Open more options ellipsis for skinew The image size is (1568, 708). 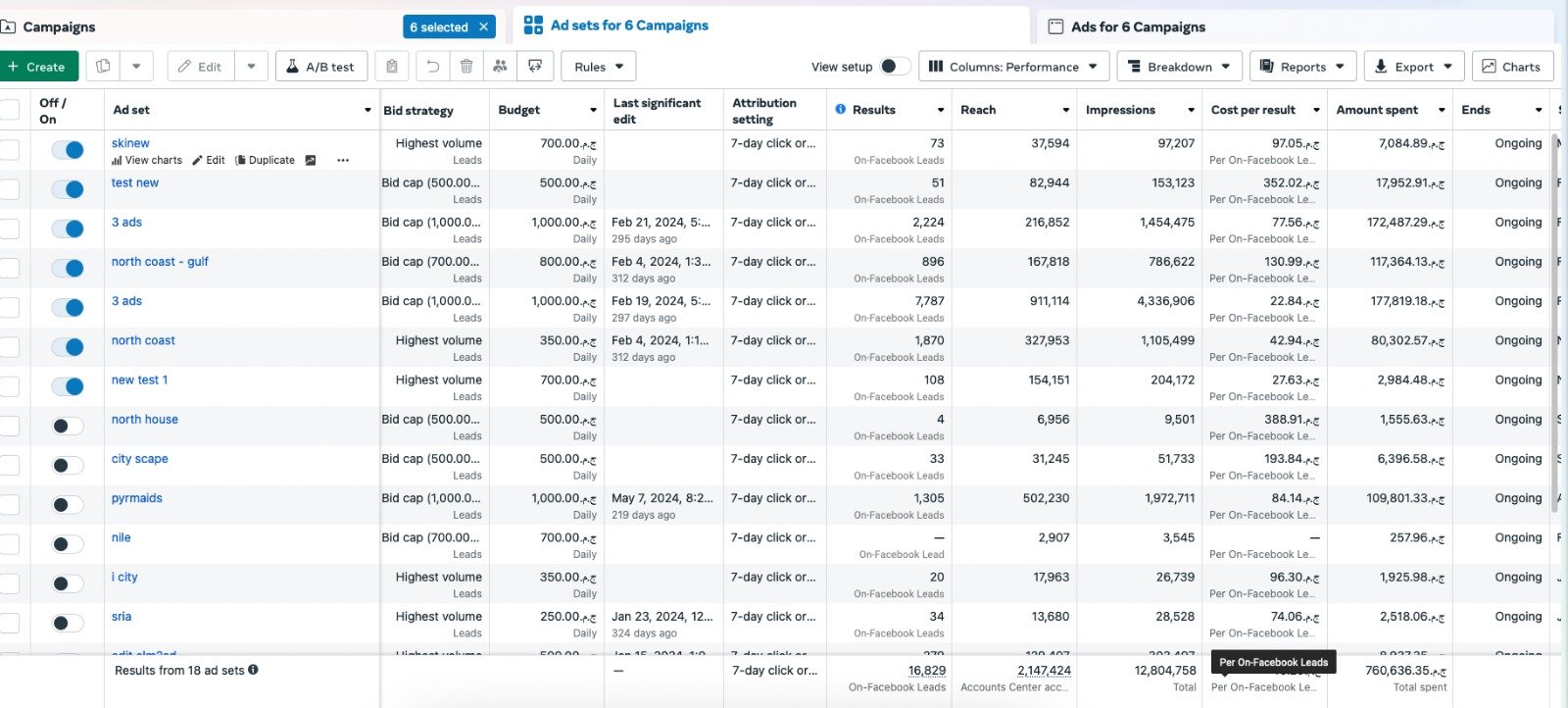343,161
